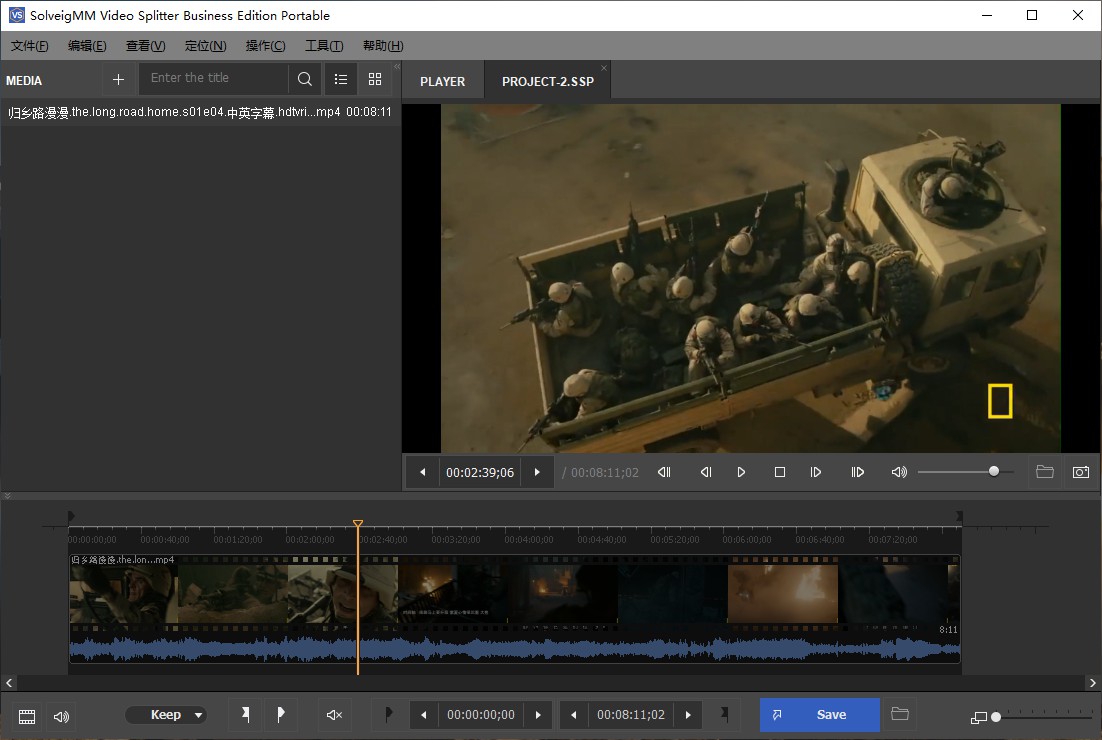Switch media panel to list view
The image size is (1102, 740).
[341, 80]
